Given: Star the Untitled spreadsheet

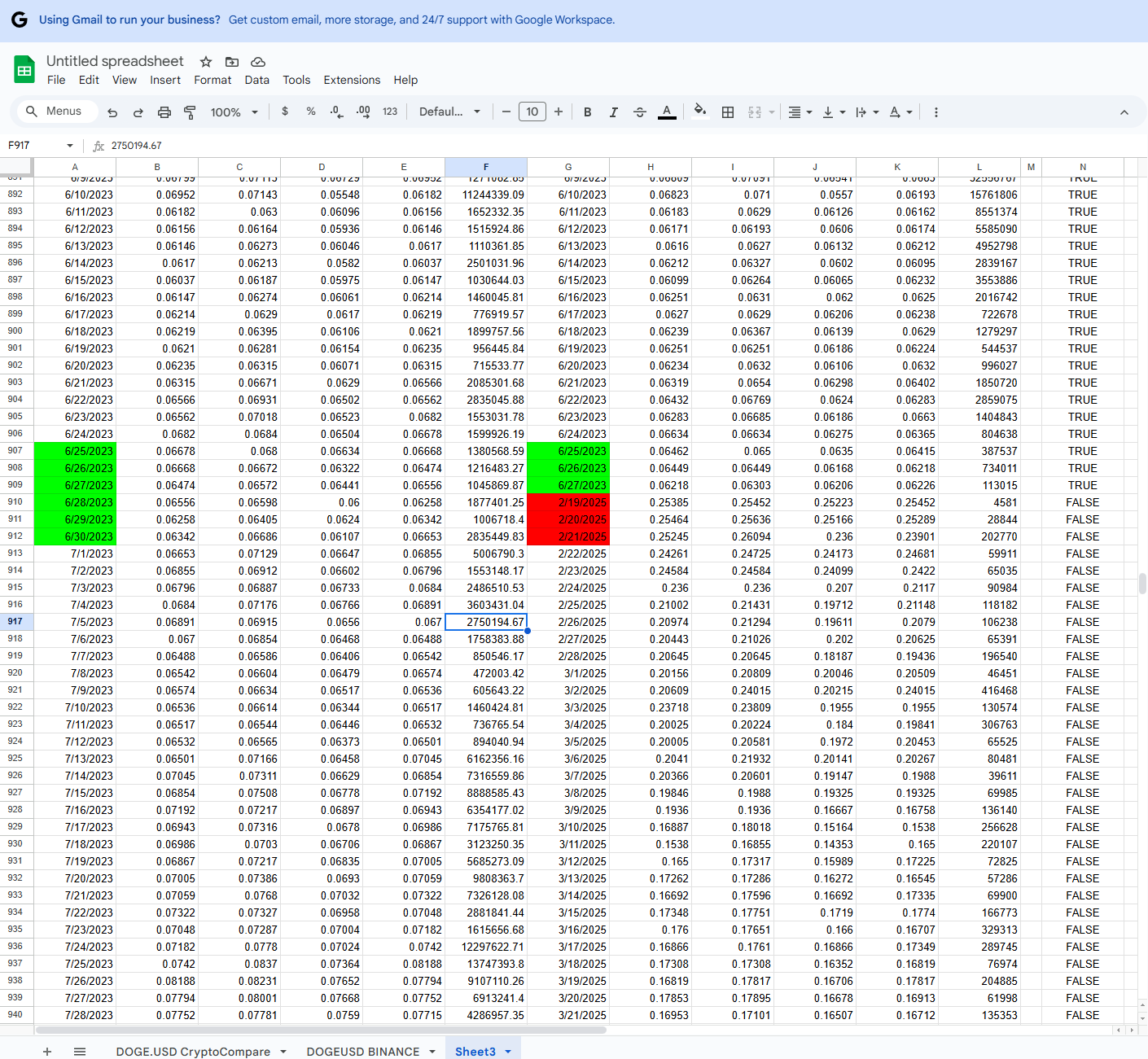Looking at the screenshot, I should click(206, 62).
